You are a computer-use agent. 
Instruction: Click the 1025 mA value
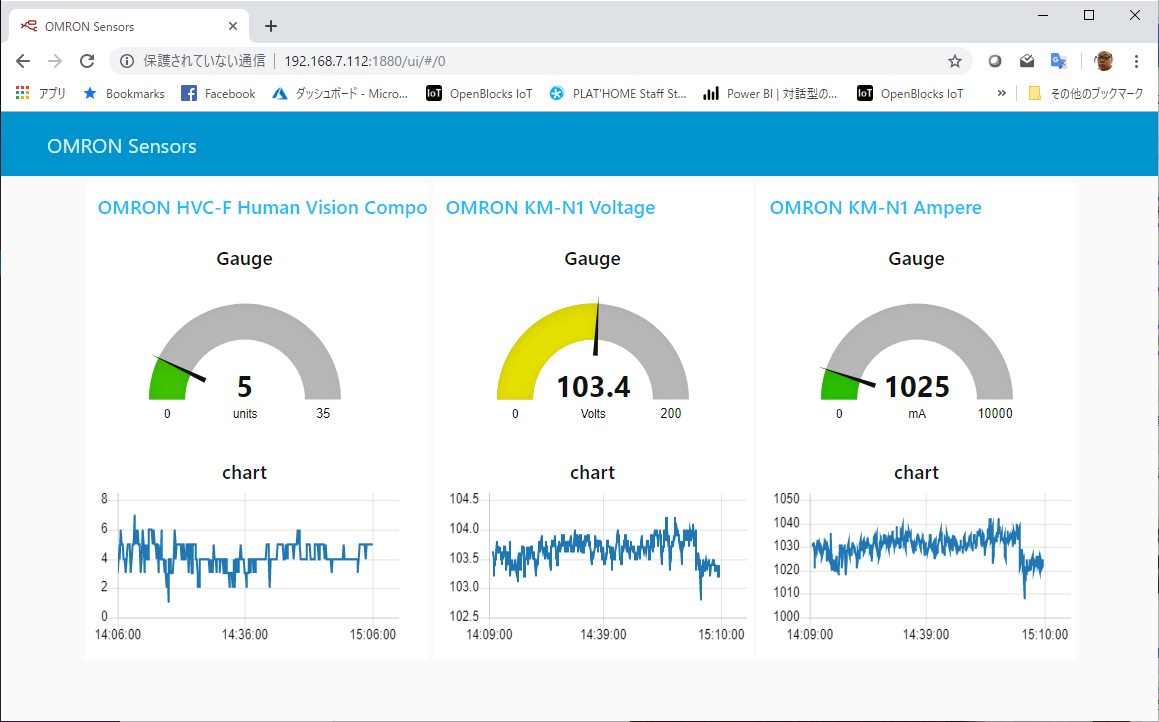pos(917,386)
